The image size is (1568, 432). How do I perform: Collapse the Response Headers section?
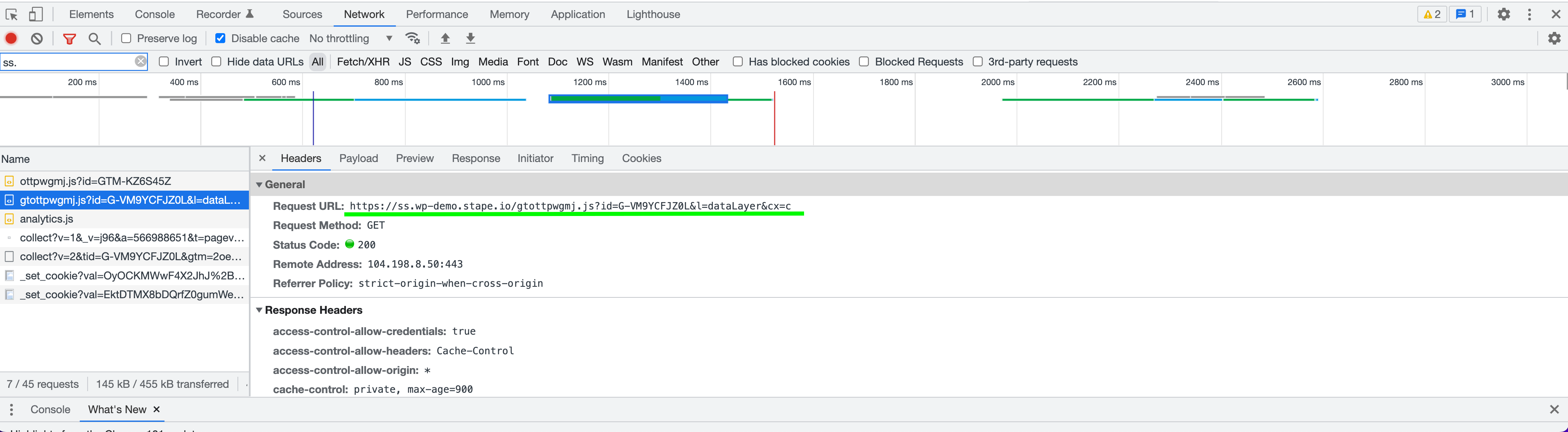click(x=259, y=310)
